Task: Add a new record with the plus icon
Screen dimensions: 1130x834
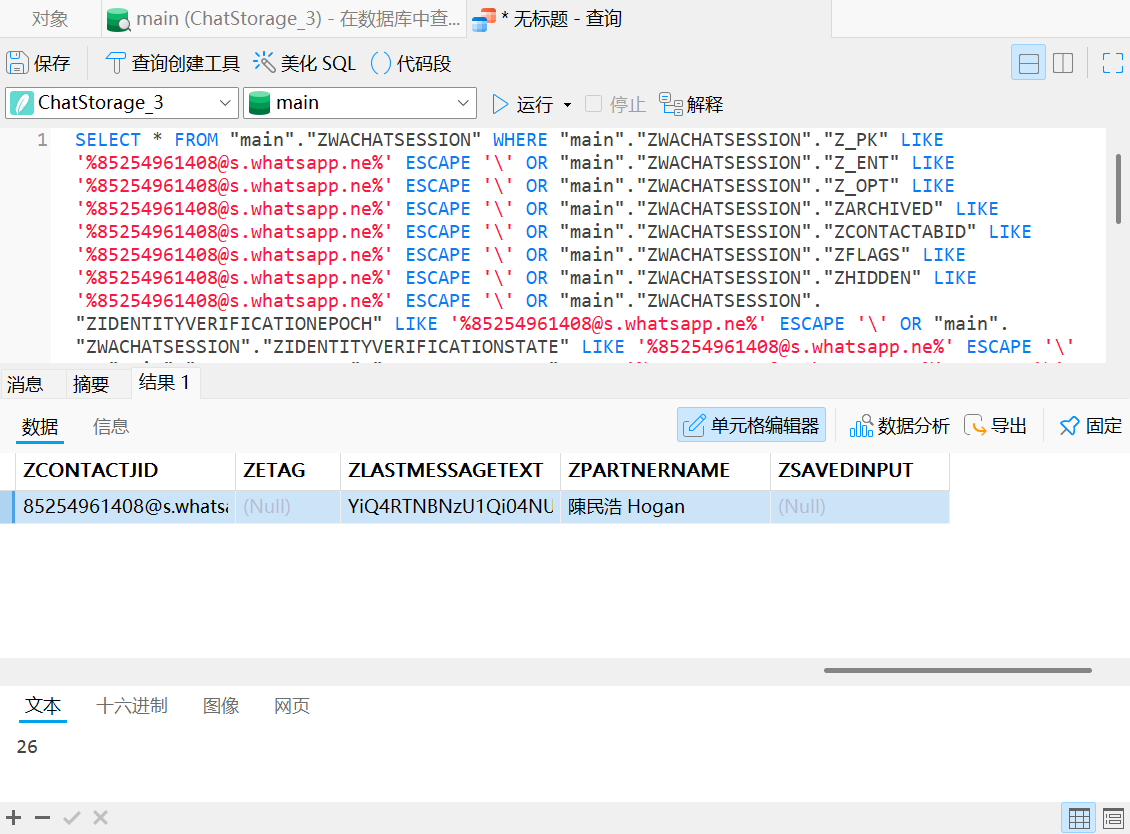Action: [x=14, y=817]
